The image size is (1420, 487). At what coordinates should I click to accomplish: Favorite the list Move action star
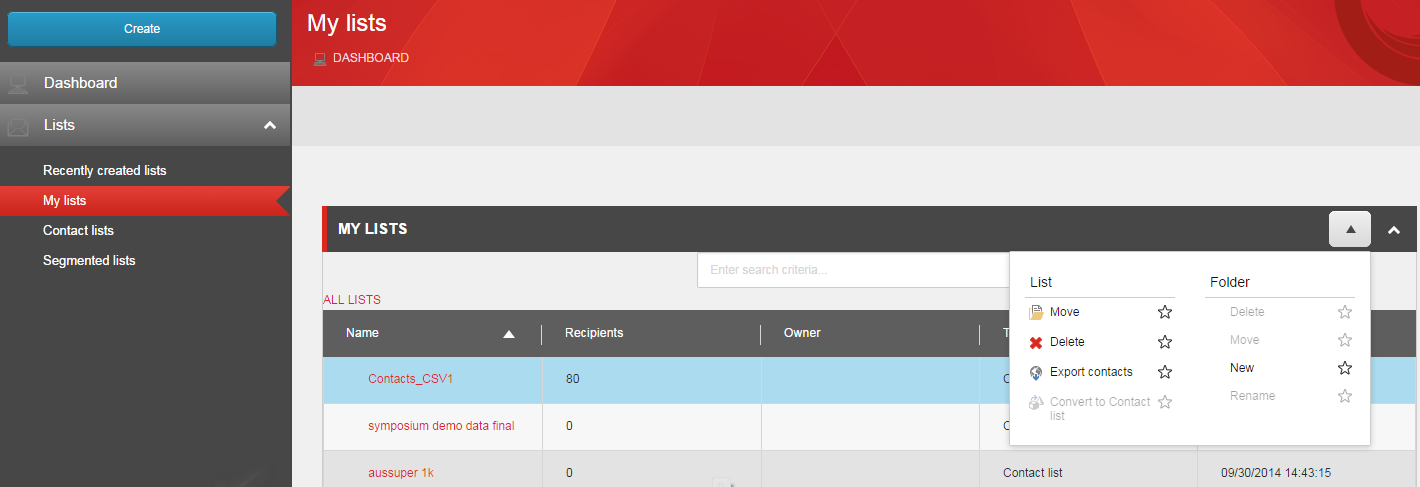pyautogui.click(x=1165, y=312)
